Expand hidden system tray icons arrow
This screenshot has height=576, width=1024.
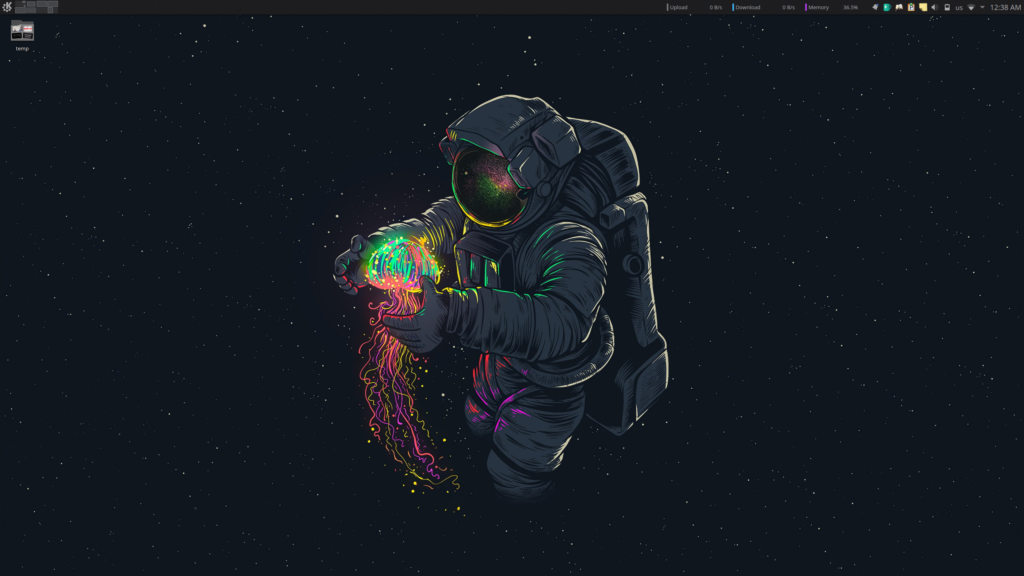(982, 7)
